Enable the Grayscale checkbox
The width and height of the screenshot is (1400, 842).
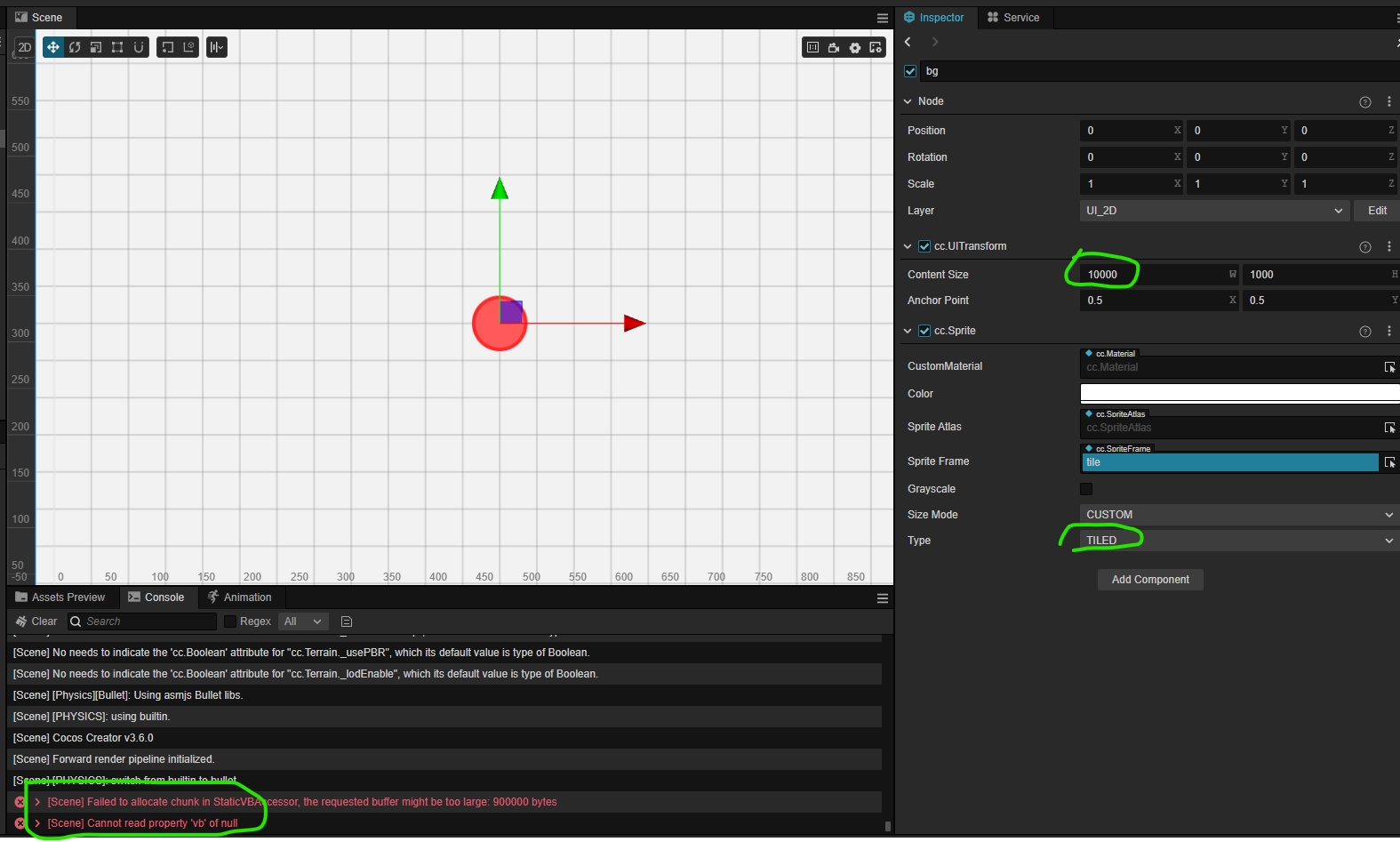tap(1086, 489)
